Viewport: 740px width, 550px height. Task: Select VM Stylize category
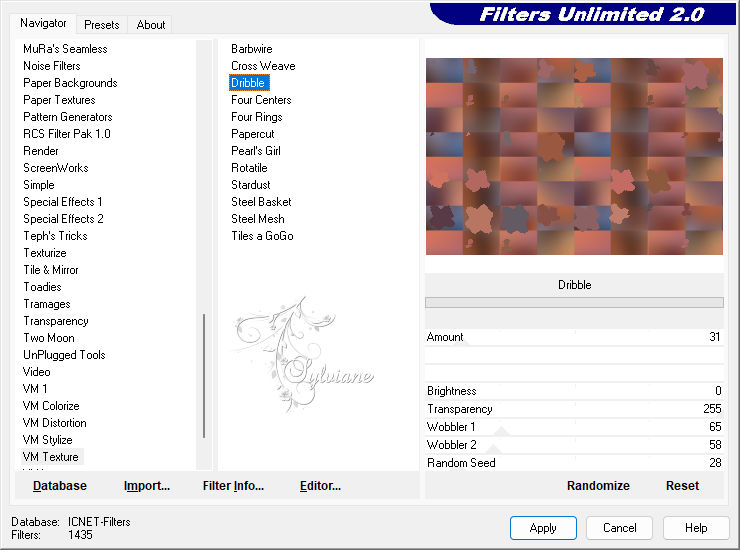[48, 440]
